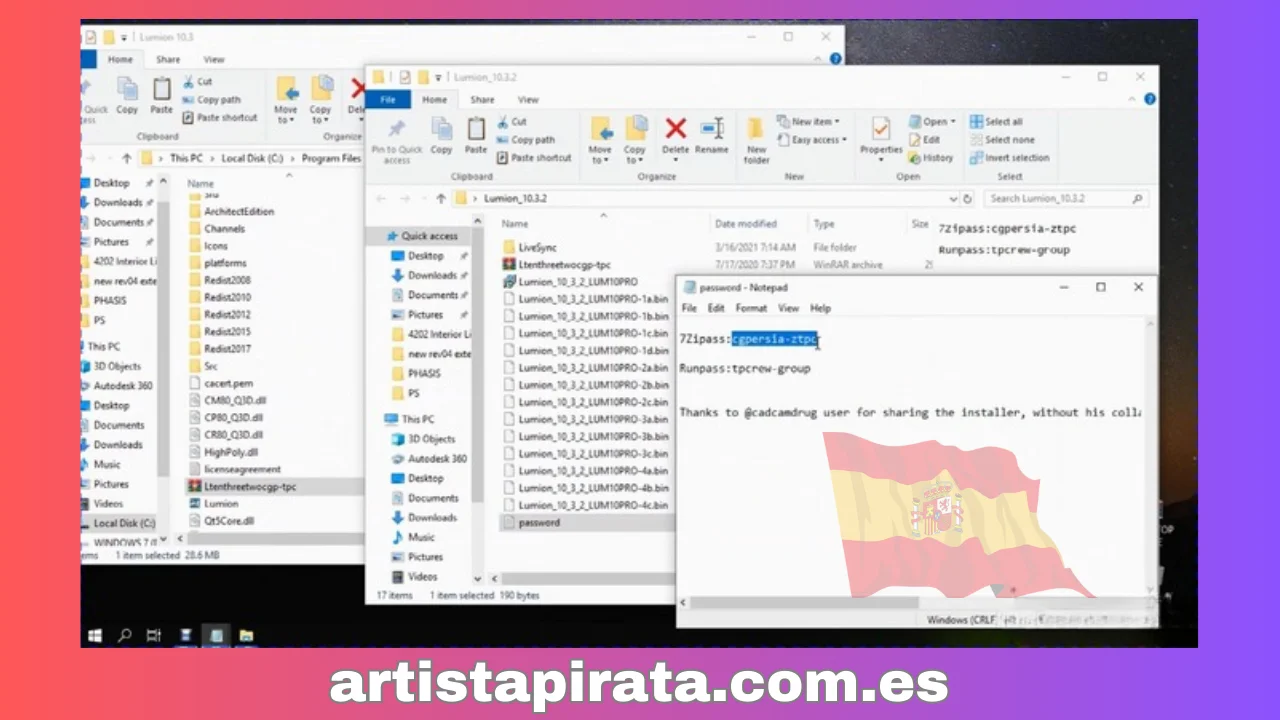Click the Task View taskbar icon
The width and height of the screenshot is (1280, 720).
point(154,635)
